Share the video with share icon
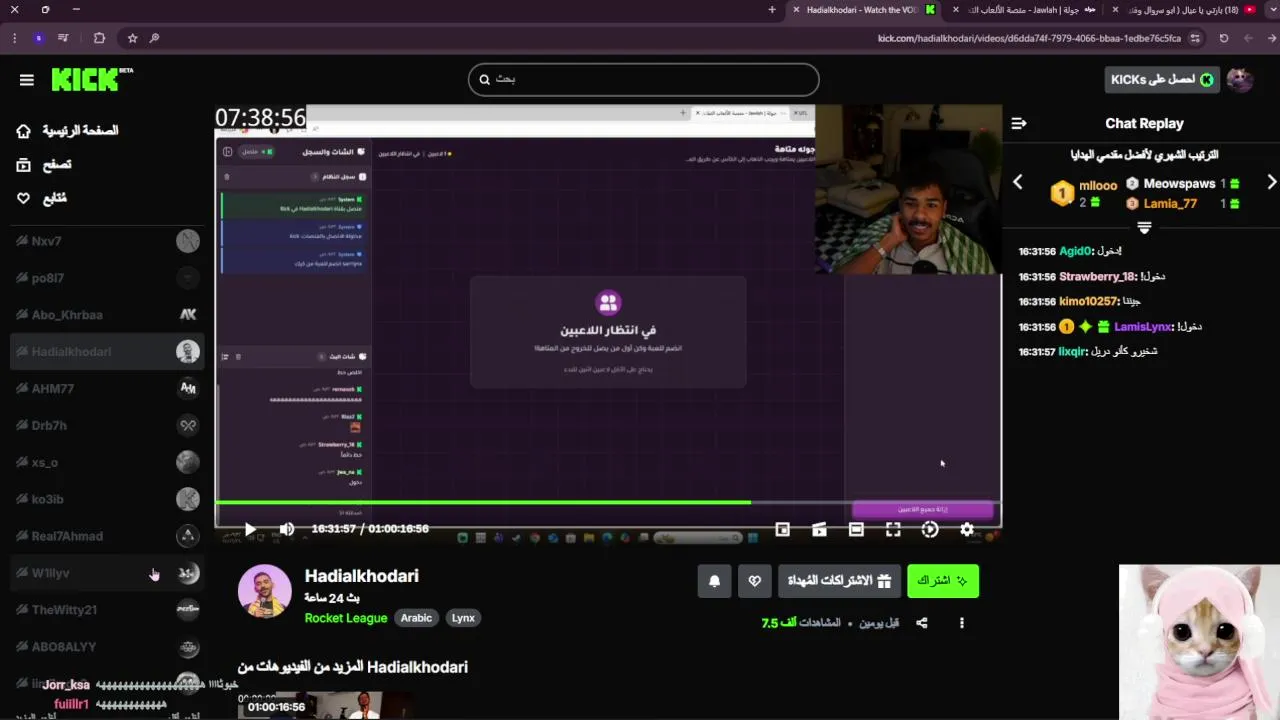 pyautogui.click(x=922, y=623)
